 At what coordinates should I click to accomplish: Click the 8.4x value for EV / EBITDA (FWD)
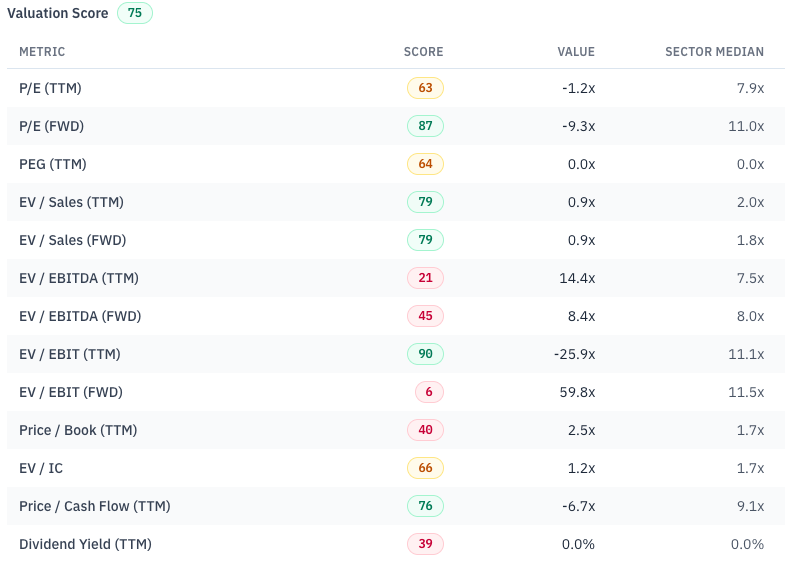pos(581,317)
